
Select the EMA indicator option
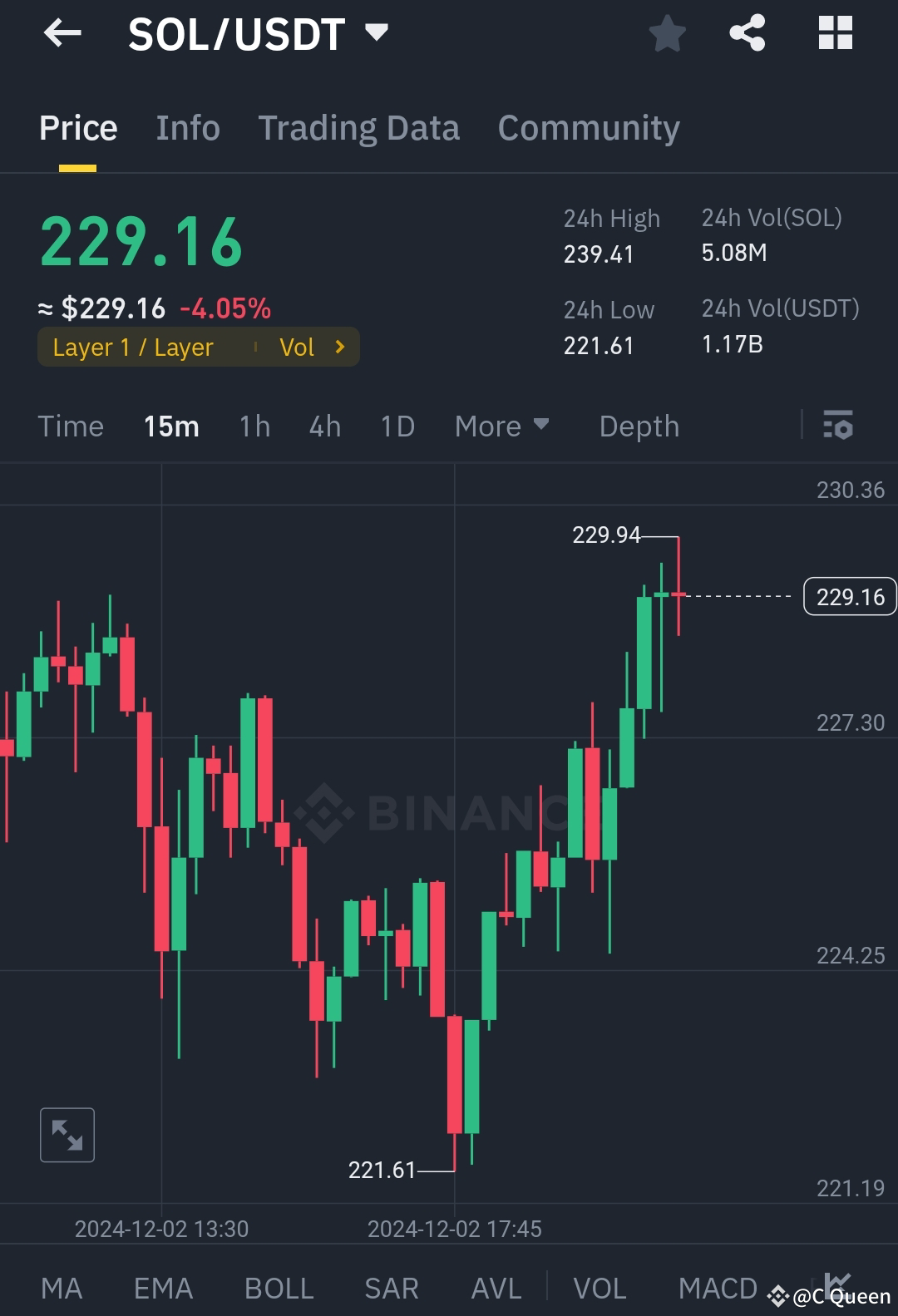[162, 1287]
